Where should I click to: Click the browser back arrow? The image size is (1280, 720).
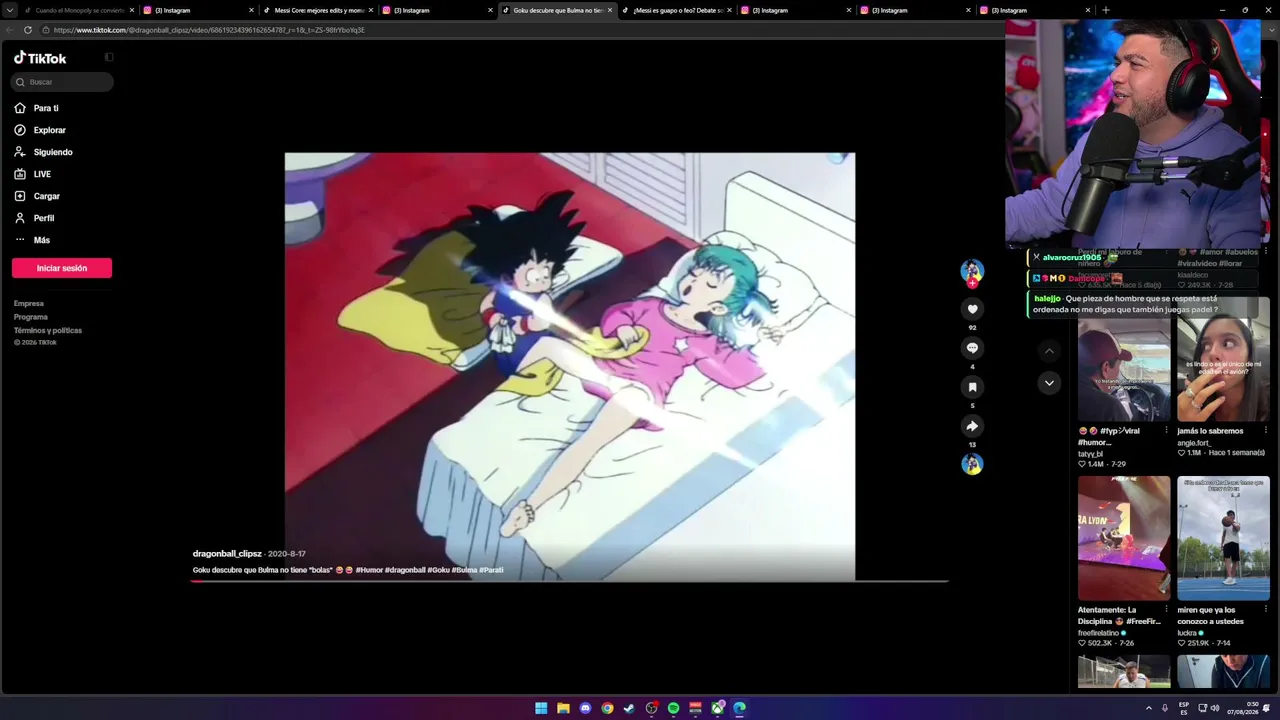click(9, 30)
